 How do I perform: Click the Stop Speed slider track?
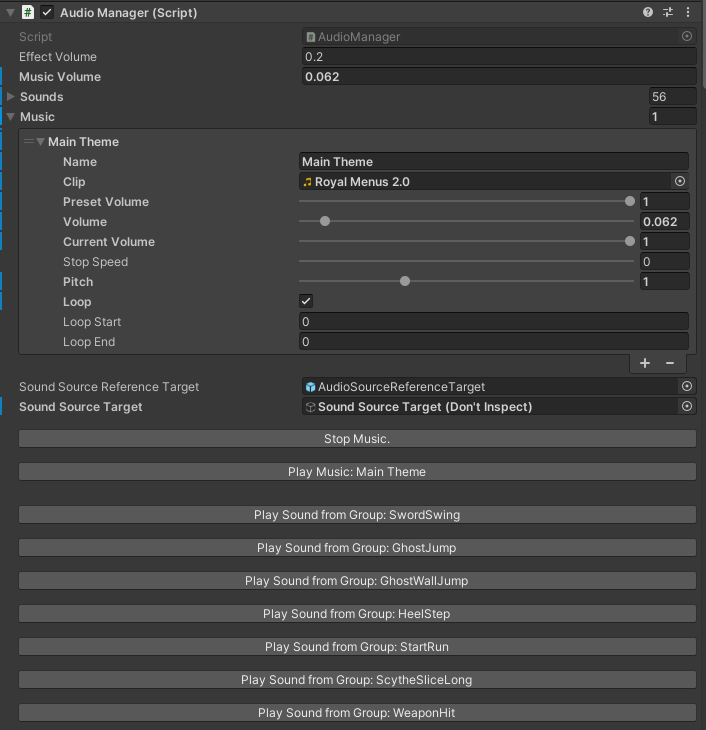coord(467,261)
